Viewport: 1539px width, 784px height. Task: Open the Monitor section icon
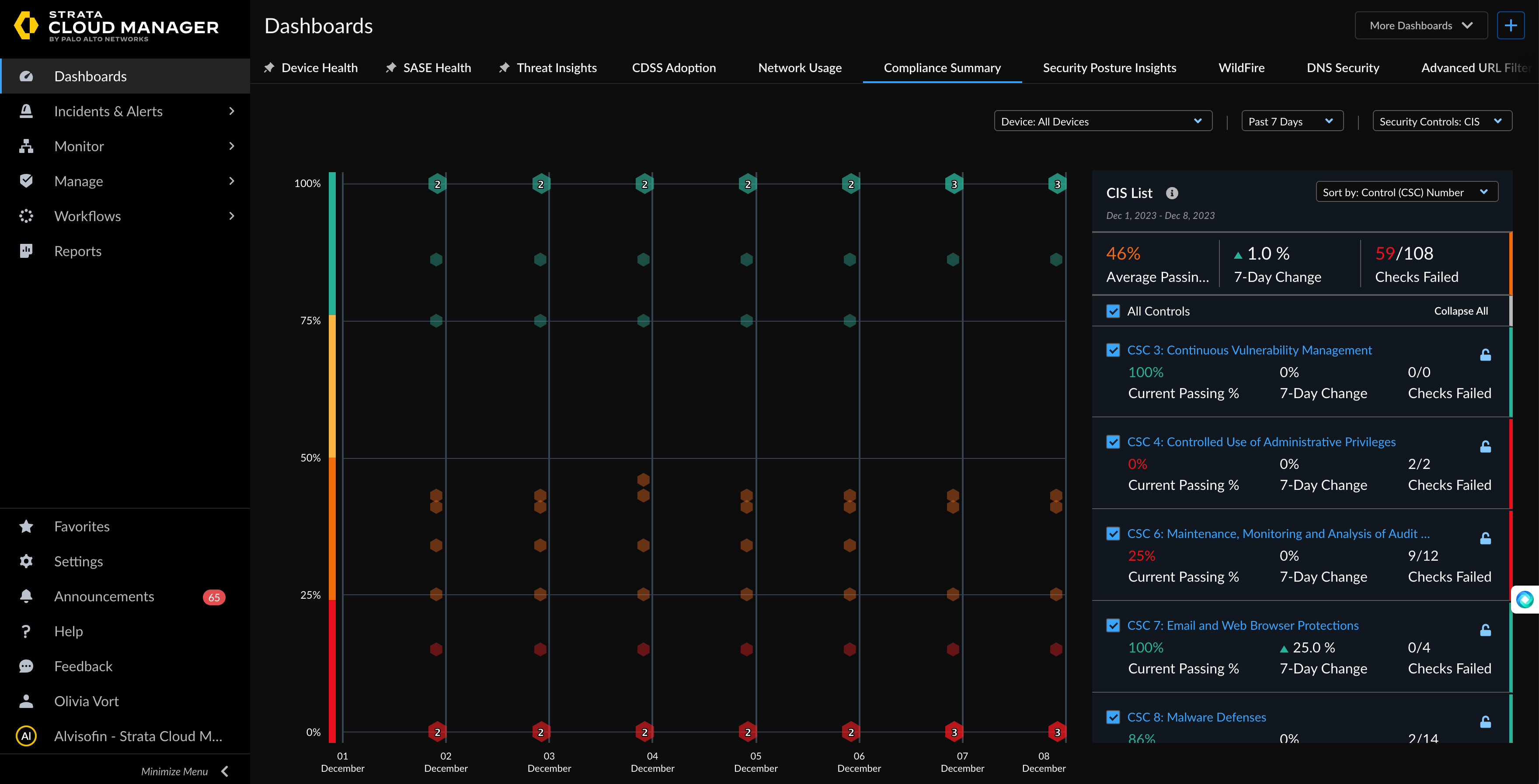26,146
